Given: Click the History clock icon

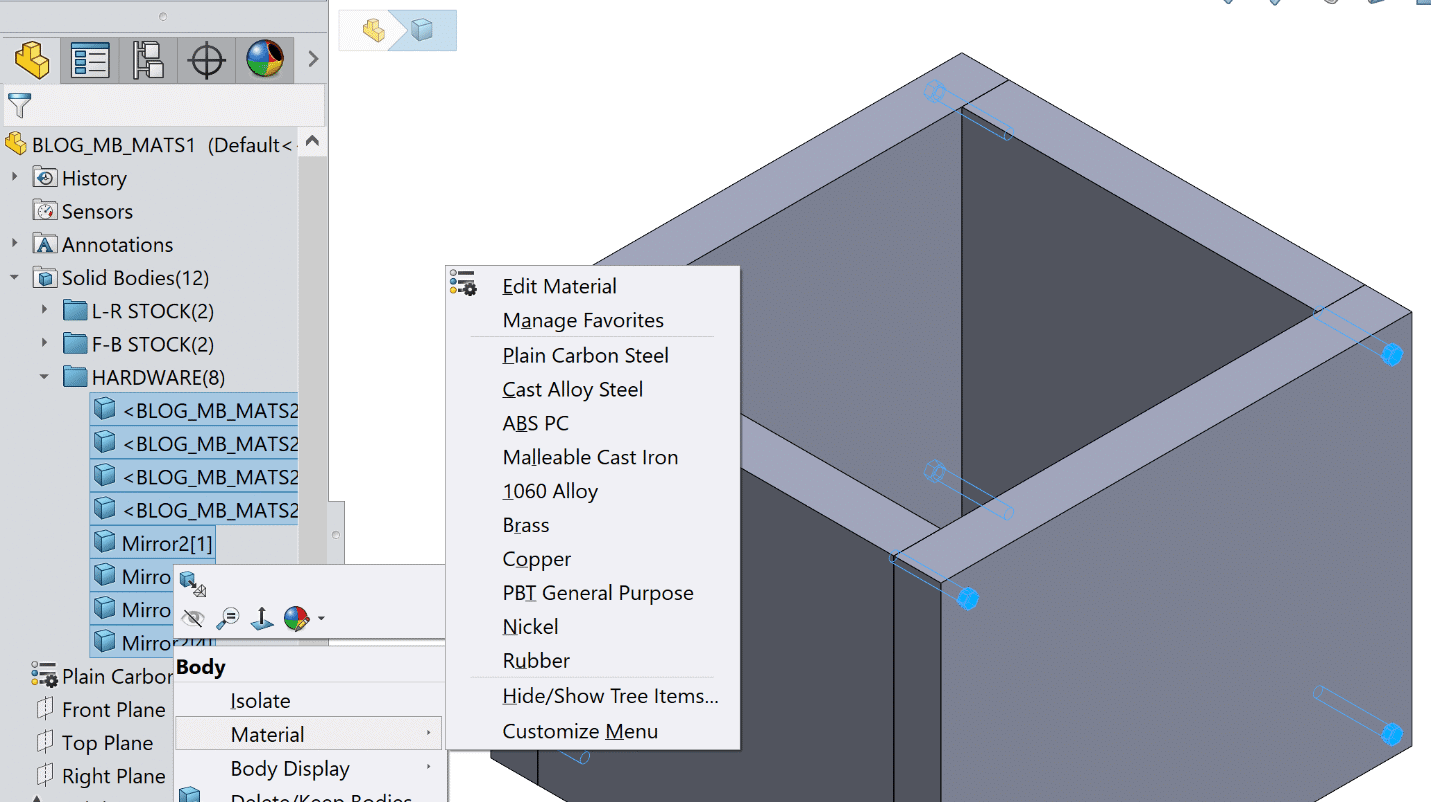Looking at the screenshot, I should tap(45, 178).
